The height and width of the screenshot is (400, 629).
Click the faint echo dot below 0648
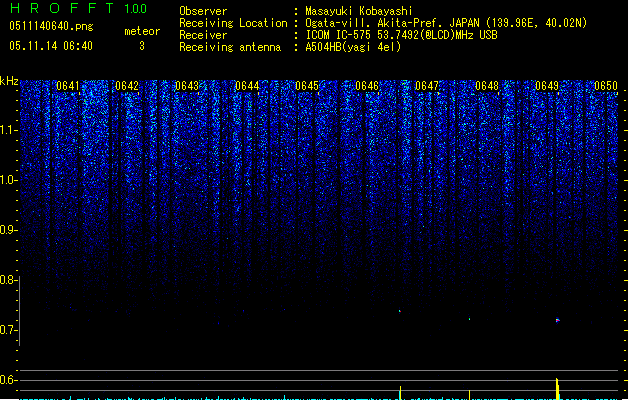pos(469,319)
